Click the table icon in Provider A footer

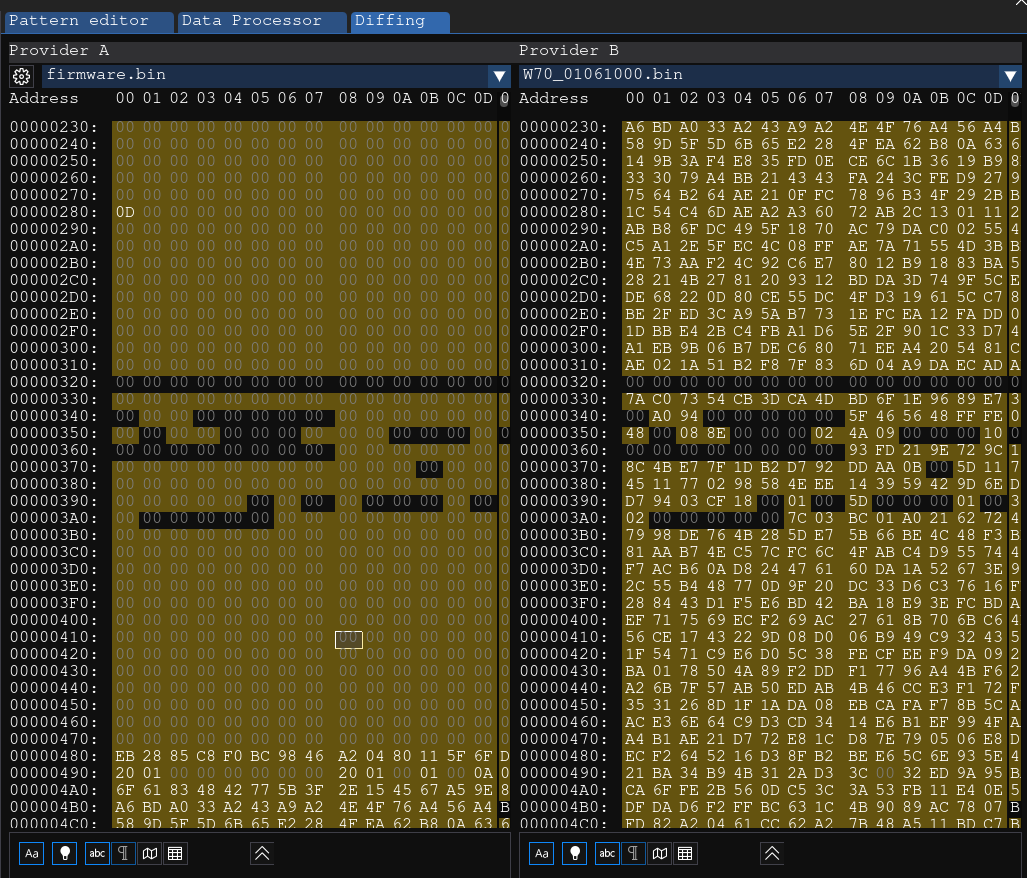pyautogui.click(x=175, y=853)
